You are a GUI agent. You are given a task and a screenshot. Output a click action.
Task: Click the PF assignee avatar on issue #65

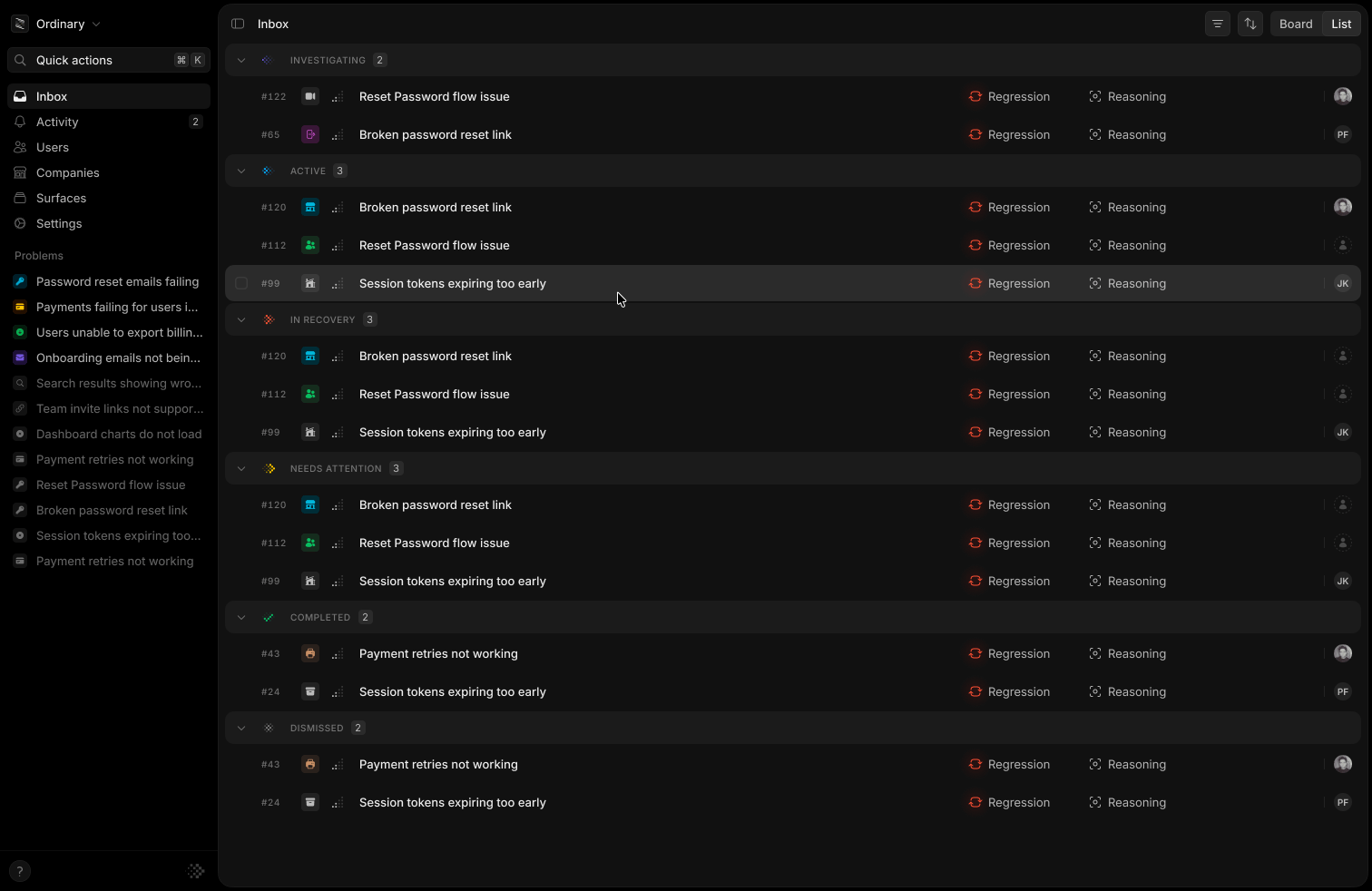(1343, 134)
